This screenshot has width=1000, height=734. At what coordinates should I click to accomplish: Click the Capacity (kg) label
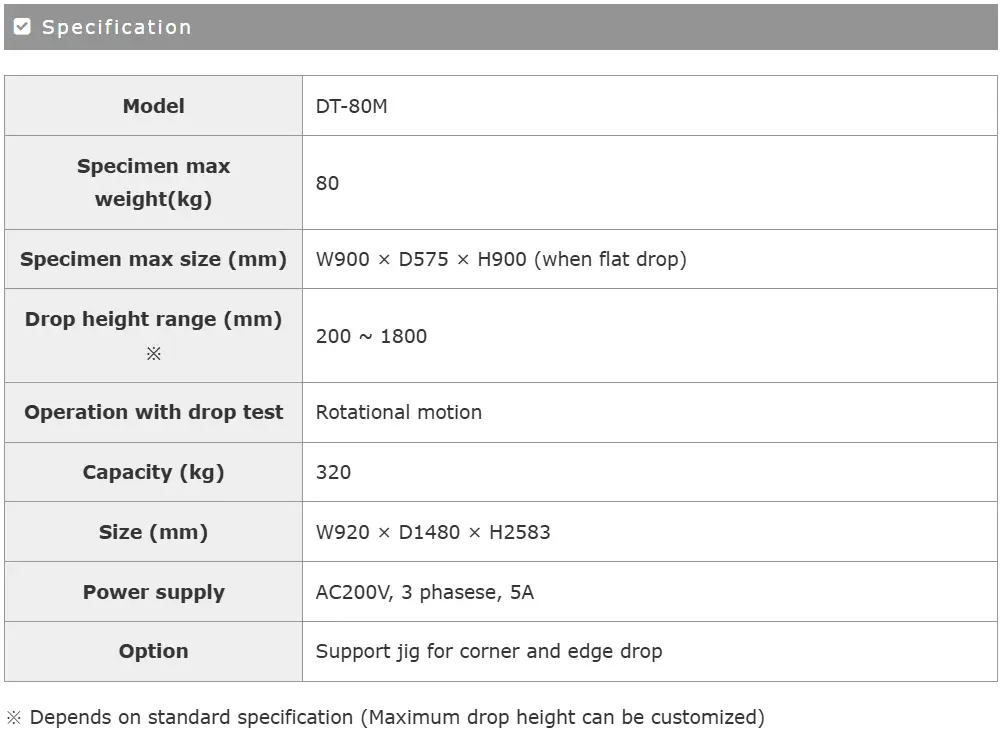153,472
